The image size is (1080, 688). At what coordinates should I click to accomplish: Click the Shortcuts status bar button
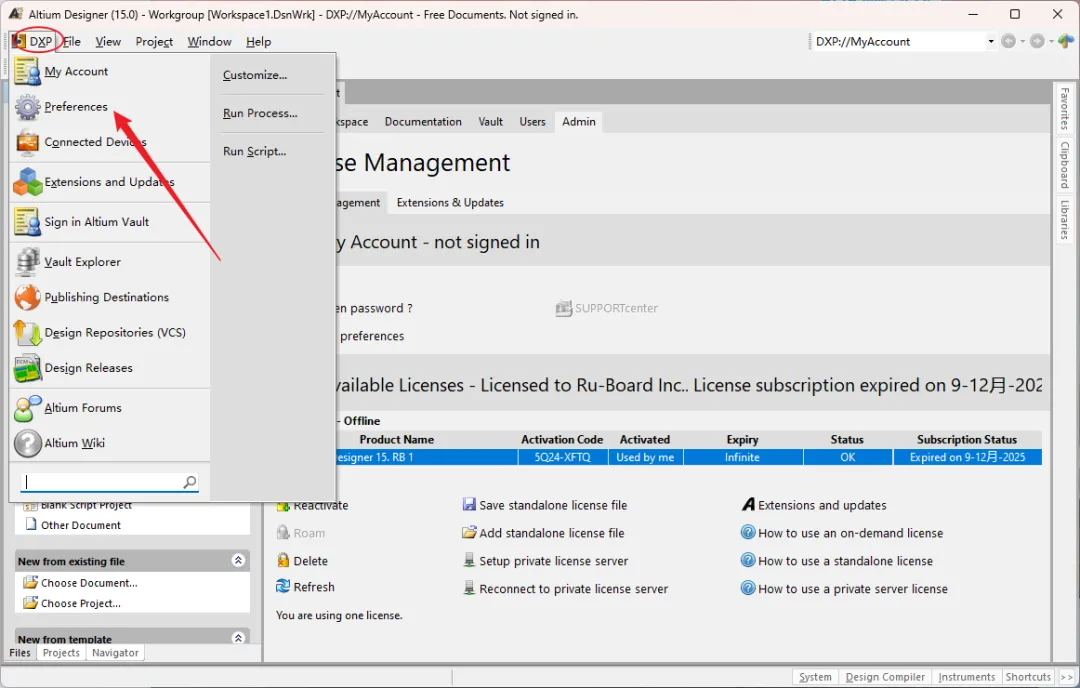[1028, 677]
